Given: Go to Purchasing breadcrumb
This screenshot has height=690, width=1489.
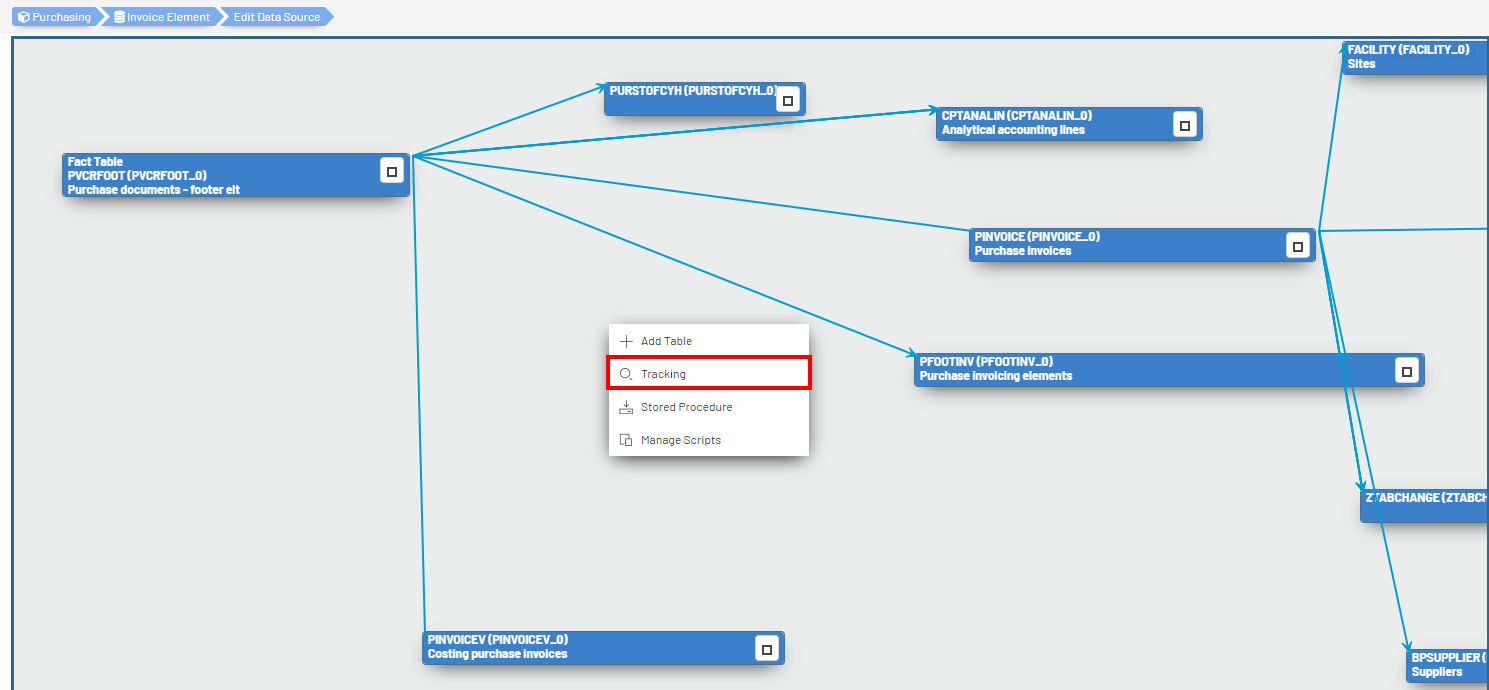Looking at the screenshot, I should coord(61,17).
